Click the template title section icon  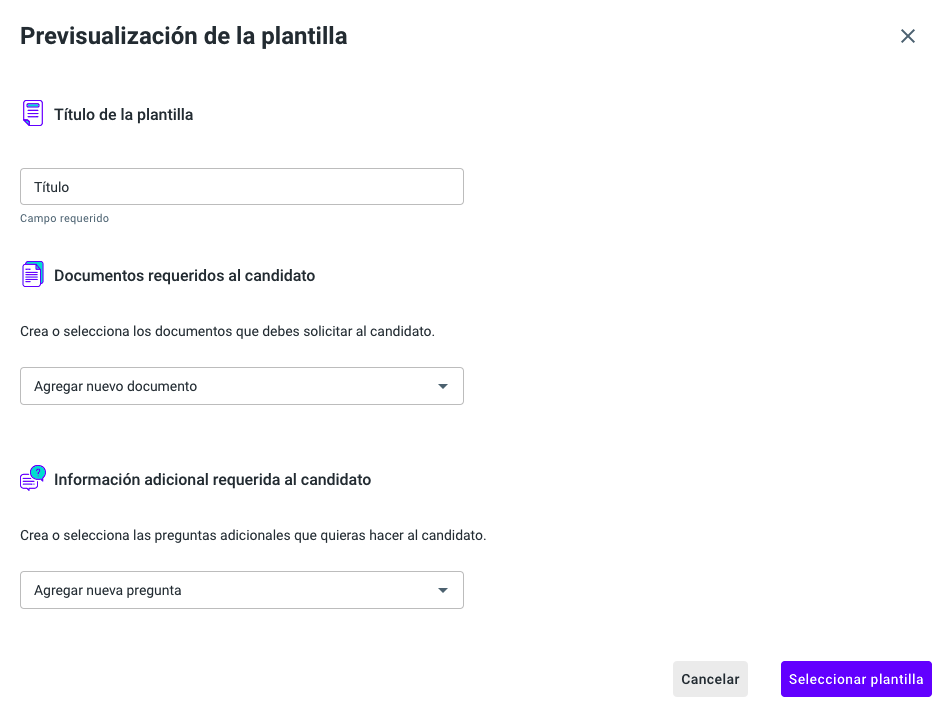(x=33, y=113)
